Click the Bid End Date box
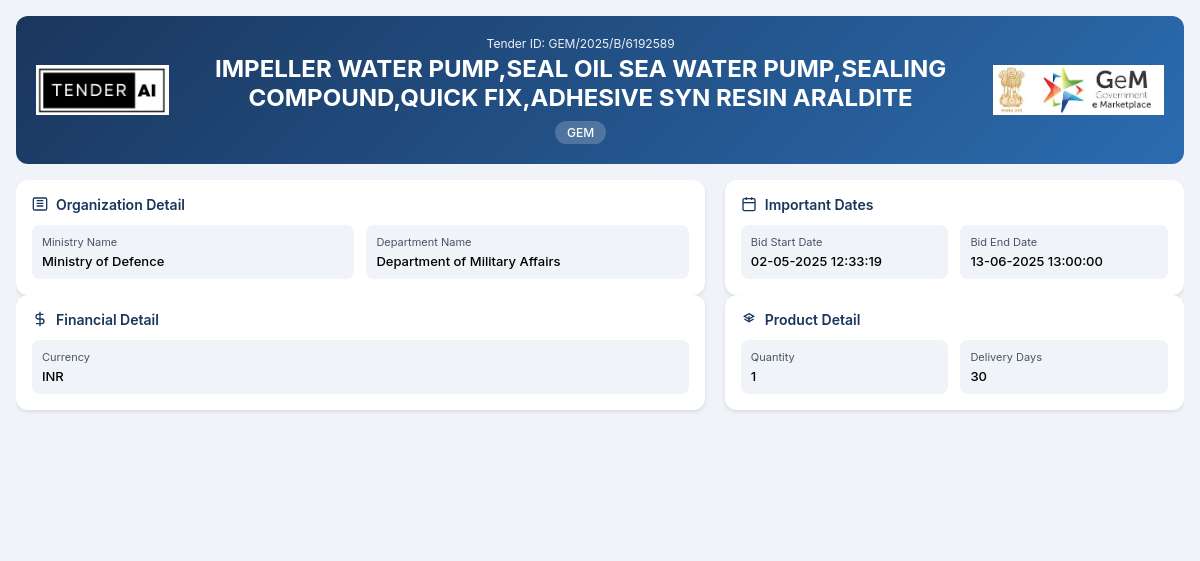1200x561 pixels. click(1064, 252)
